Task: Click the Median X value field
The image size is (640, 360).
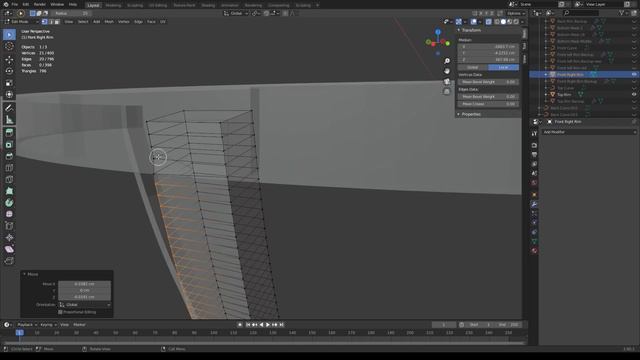Action: (x=488, y=47)
